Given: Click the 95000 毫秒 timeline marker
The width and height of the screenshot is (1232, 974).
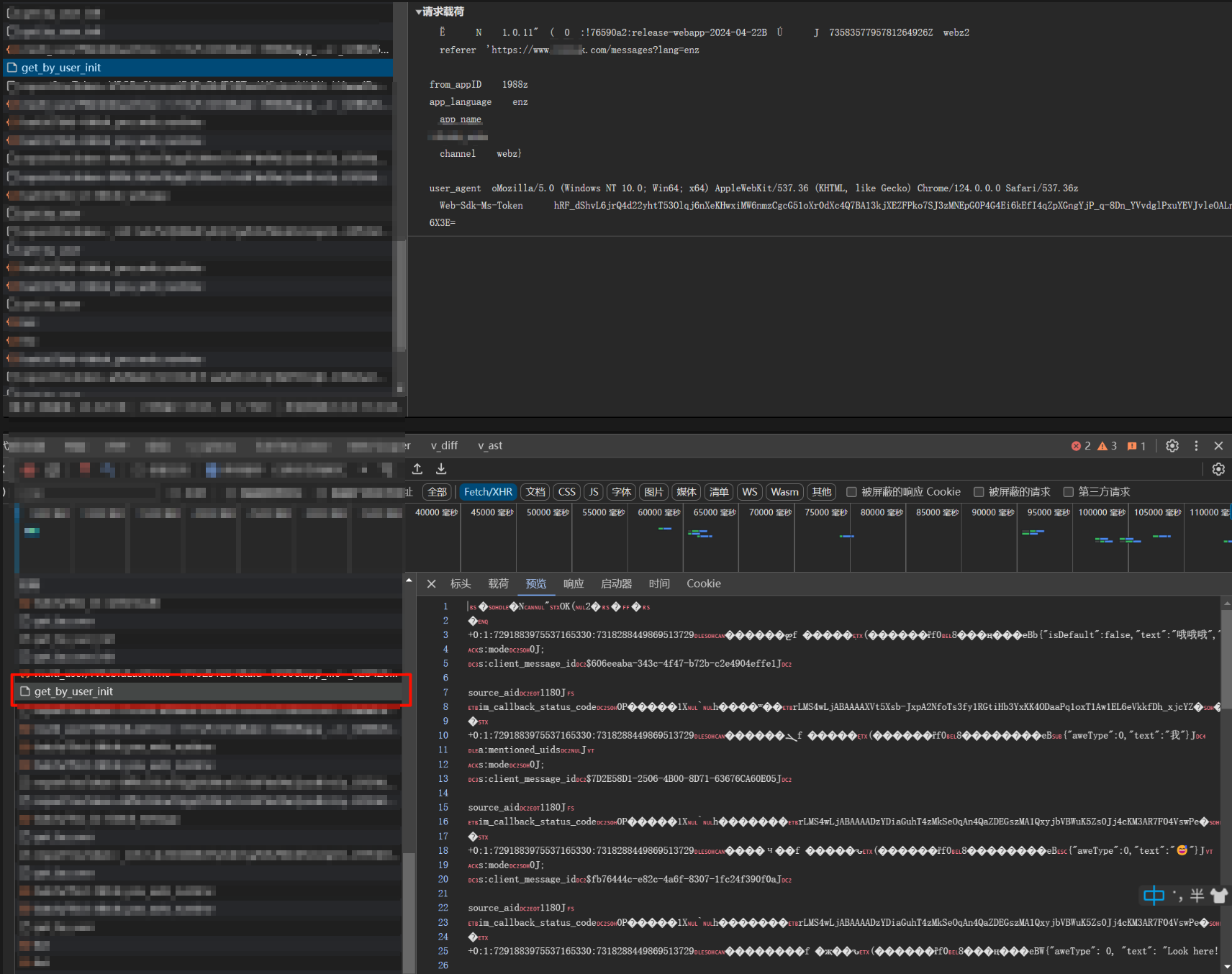Looking at the screenshot, I should 1048,512.
